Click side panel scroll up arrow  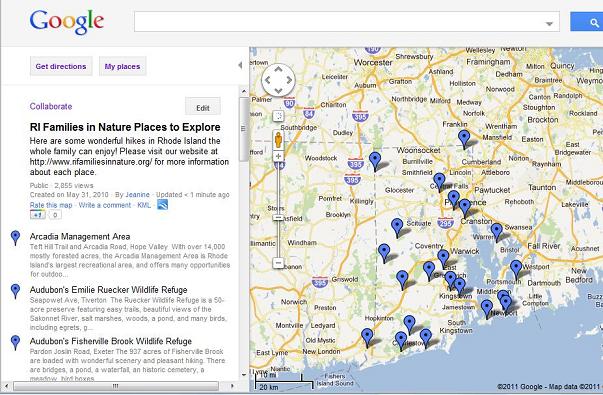[244, 92]
